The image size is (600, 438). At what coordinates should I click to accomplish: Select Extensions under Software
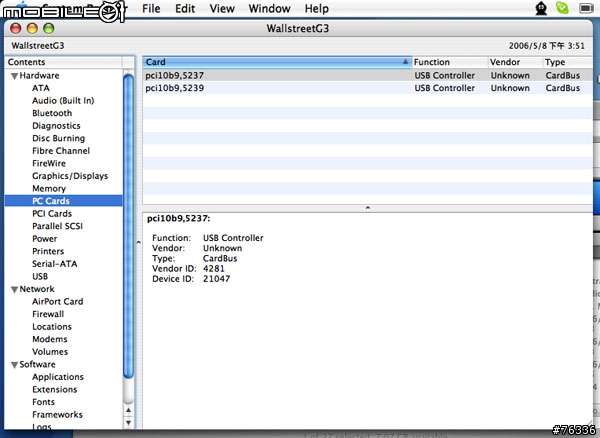coord(55,389)
